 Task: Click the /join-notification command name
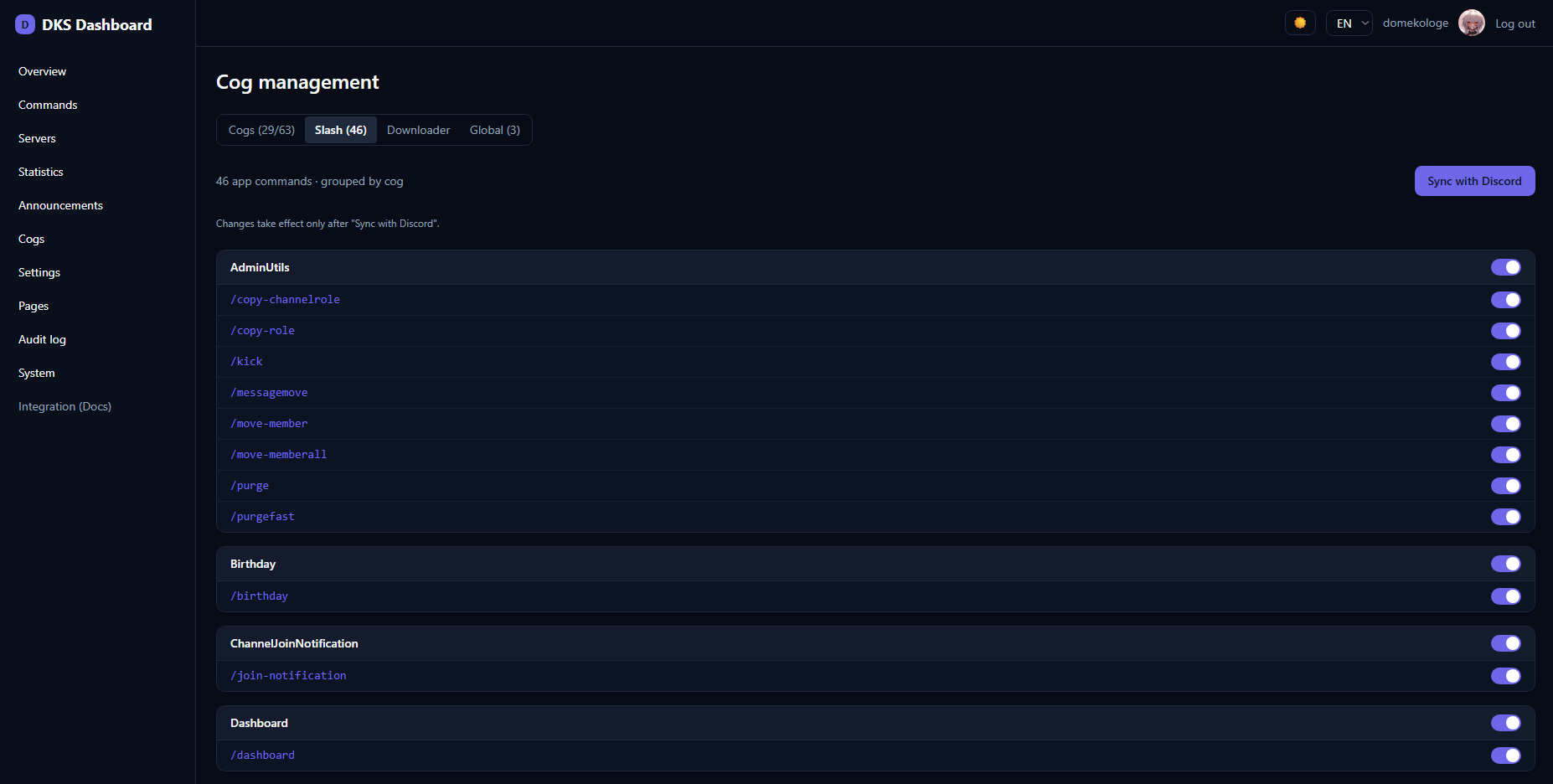pos(288,676)
